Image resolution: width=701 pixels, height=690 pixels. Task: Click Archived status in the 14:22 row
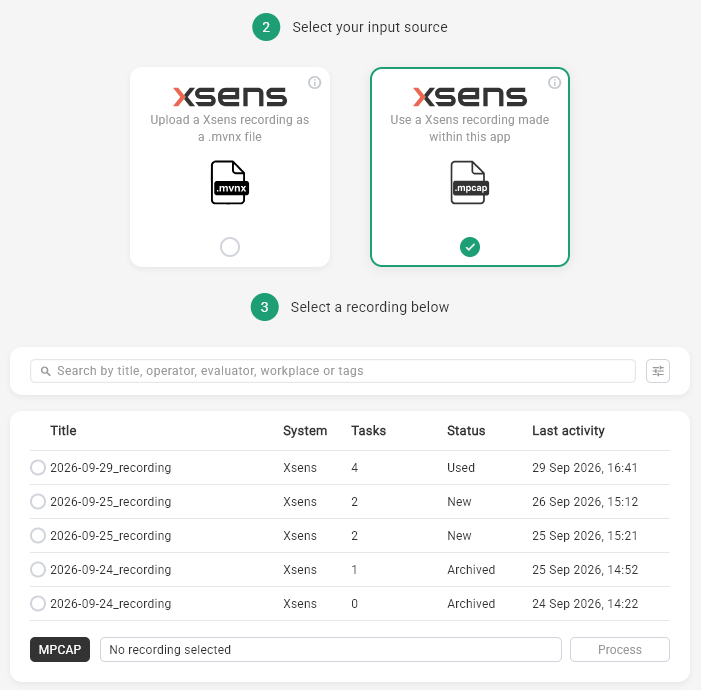coord(471,603)
